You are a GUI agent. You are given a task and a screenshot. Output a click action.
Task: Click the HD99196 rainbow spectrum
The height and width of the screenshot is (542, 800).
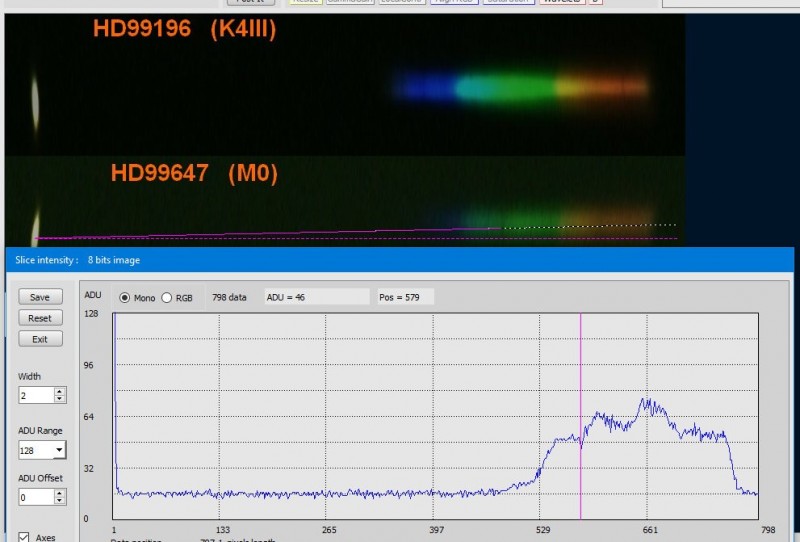520,87
